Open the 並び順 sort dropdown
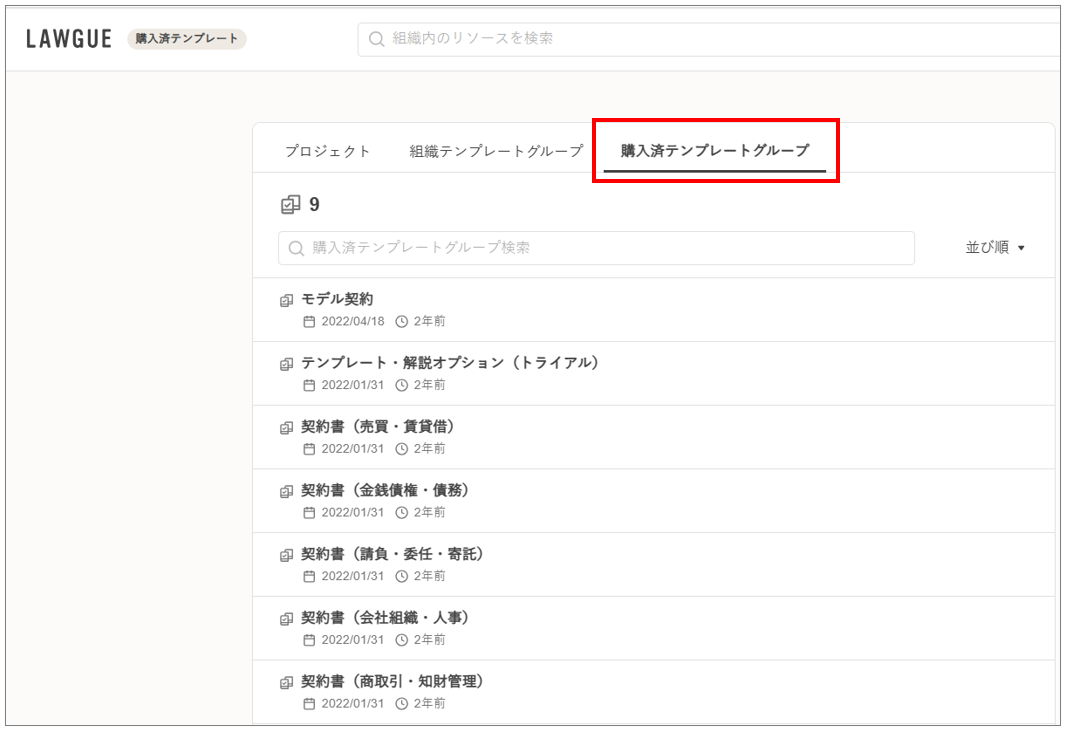 tap(994, 248)
